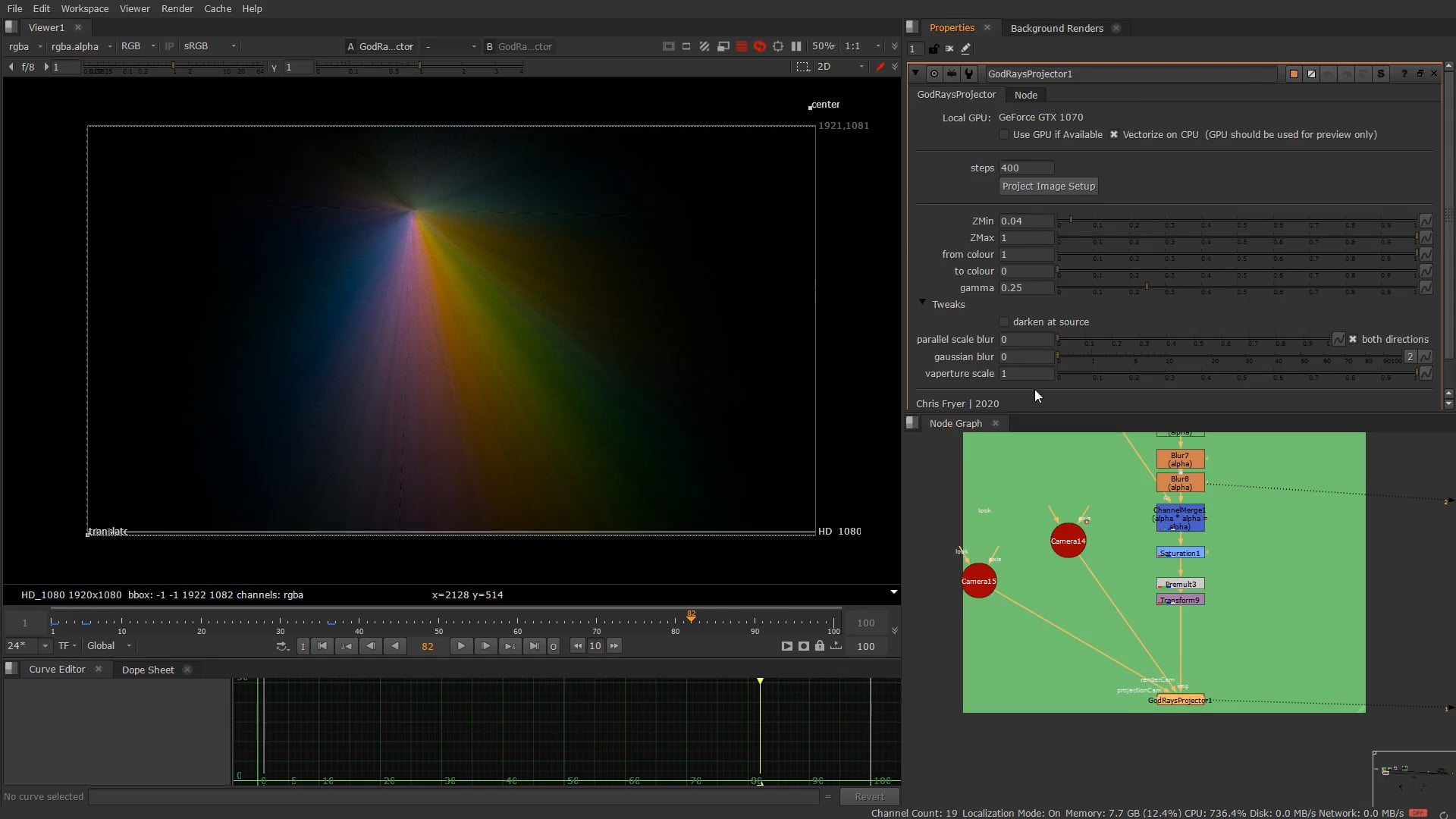This screenshot has height=819, width=1456.
Task: Select the GodRaysProjector1 node in the Node Graph
Action: coord(1179,700)
